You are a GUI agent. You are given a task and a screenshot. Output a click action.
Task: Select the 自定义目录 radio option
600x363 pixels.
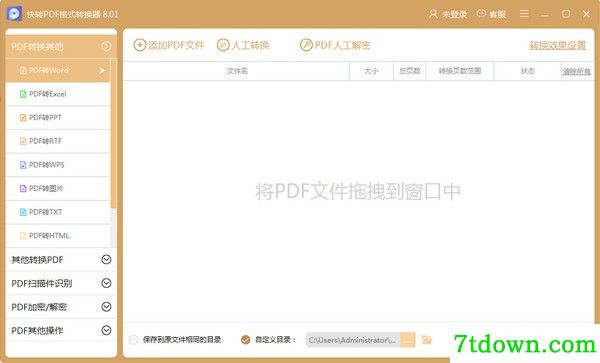(246, 340)
